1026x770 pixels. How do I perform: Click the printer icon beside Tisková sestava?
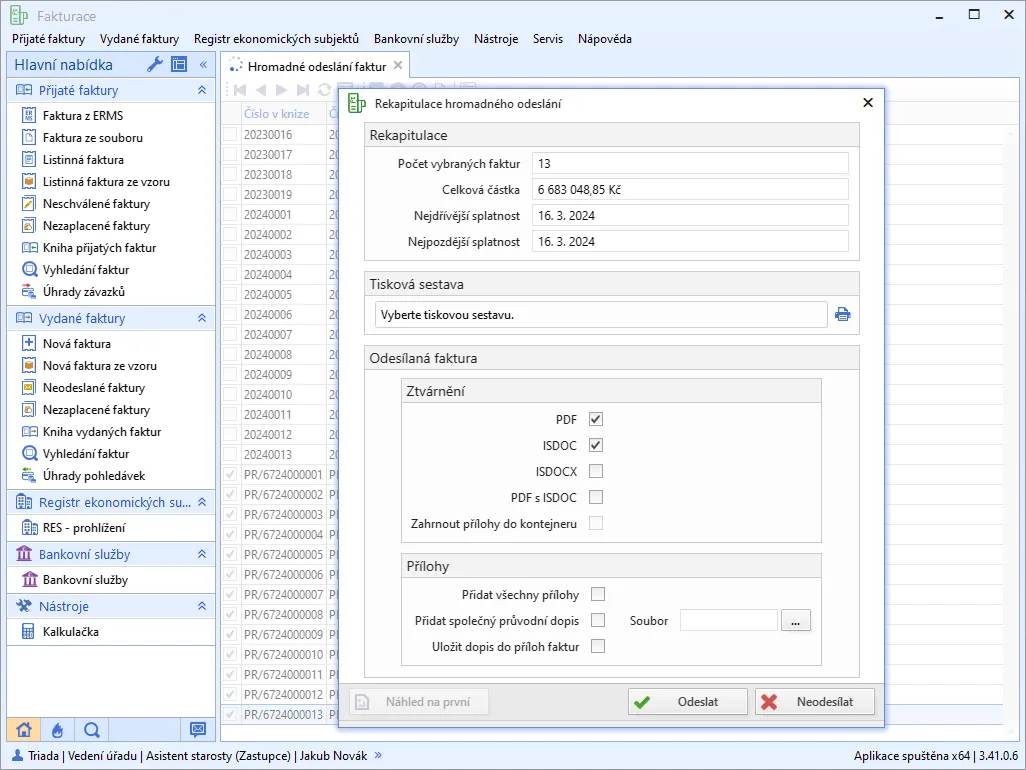point(843,315)
